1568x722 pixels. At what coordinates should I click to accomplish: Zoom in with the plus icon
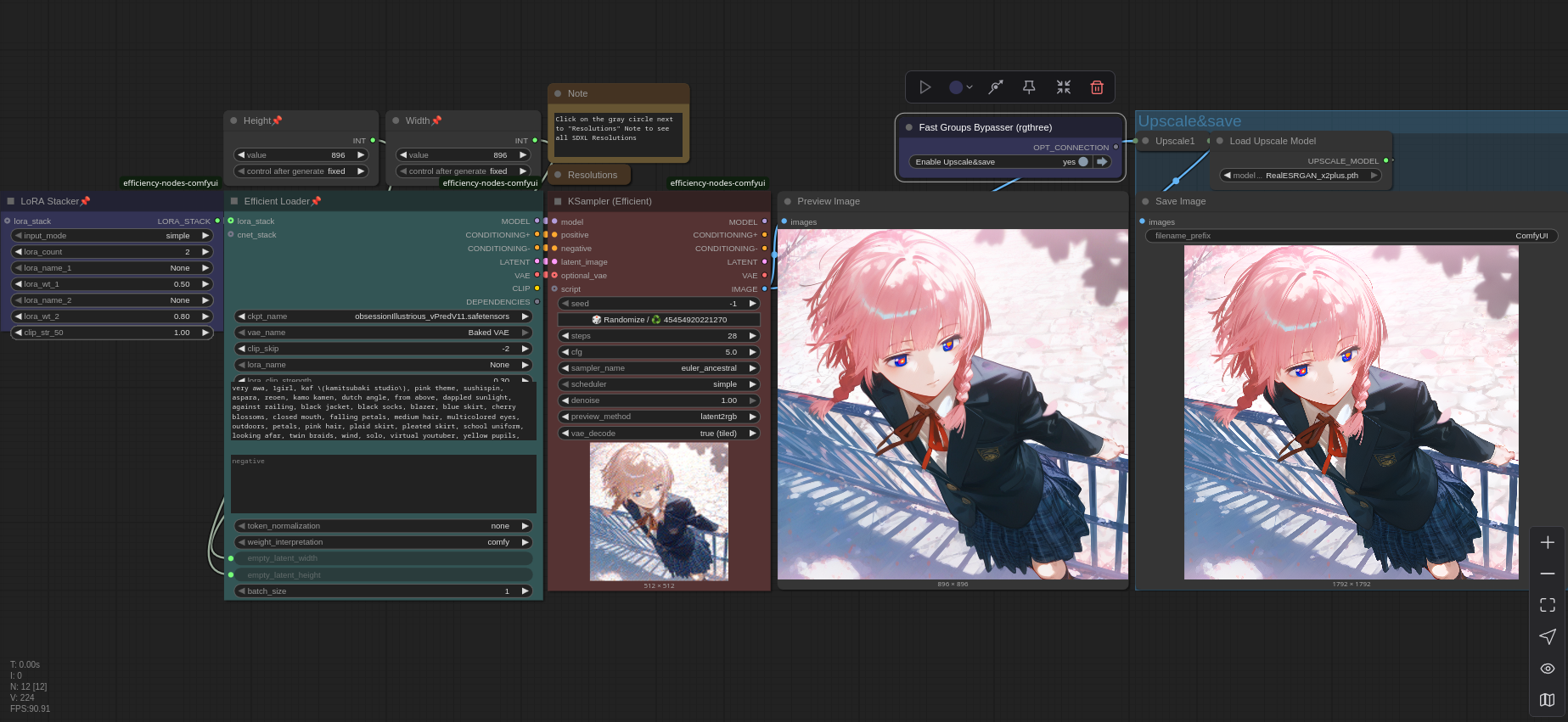coord(1548,542)
